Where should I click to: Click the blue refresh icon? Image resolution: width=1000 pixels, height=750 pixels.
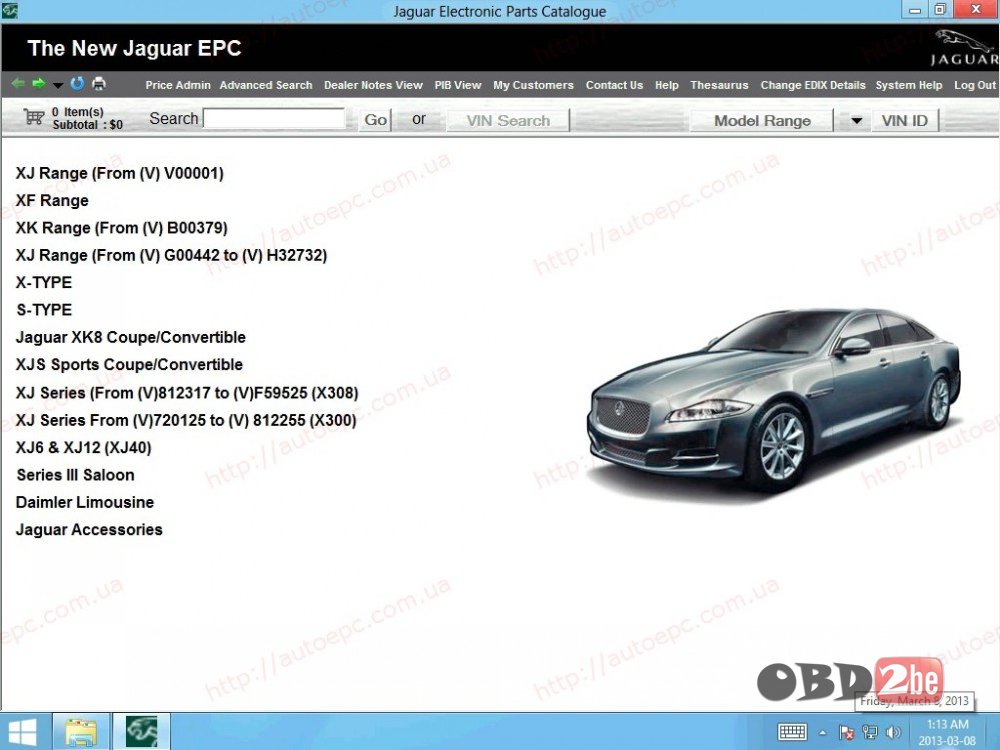coord(77,84)
